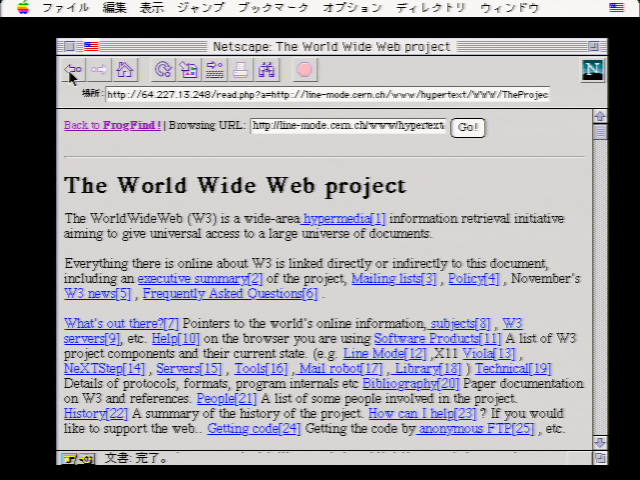Go back with the Back arrow button

point(74,70)
